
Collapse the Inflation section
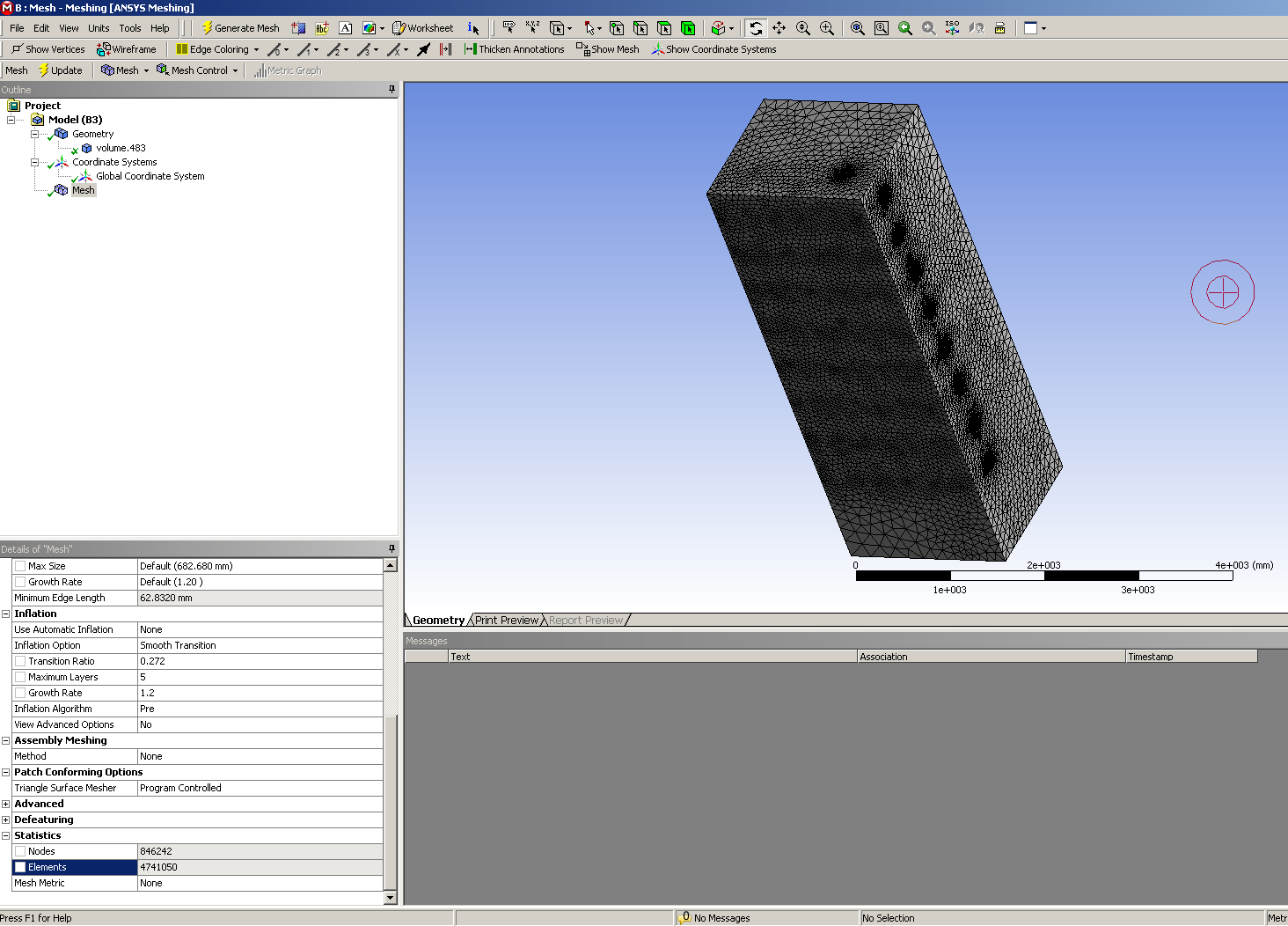[6, 614]
